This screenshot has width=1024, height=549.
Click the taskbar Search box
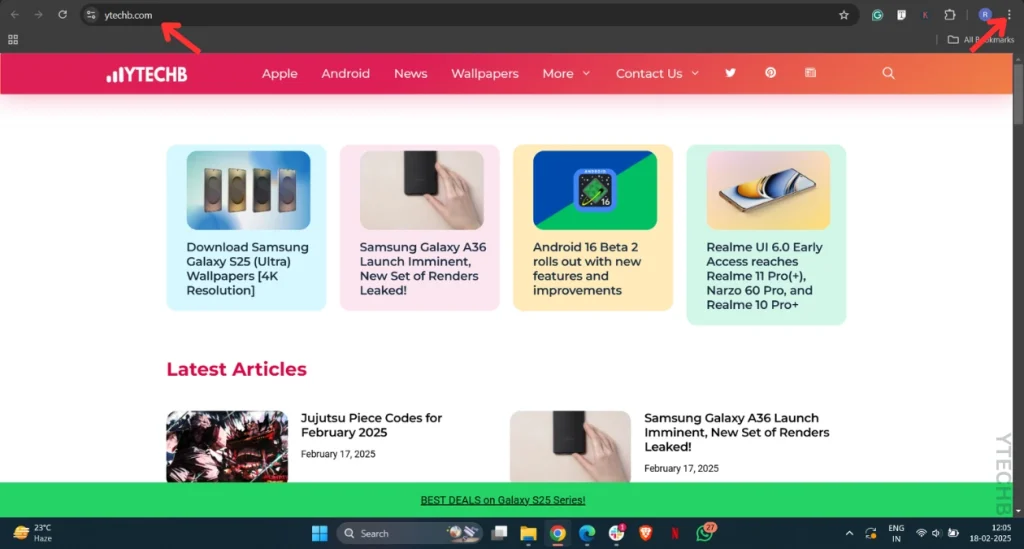pyautogui.click(x=409, y=533)
